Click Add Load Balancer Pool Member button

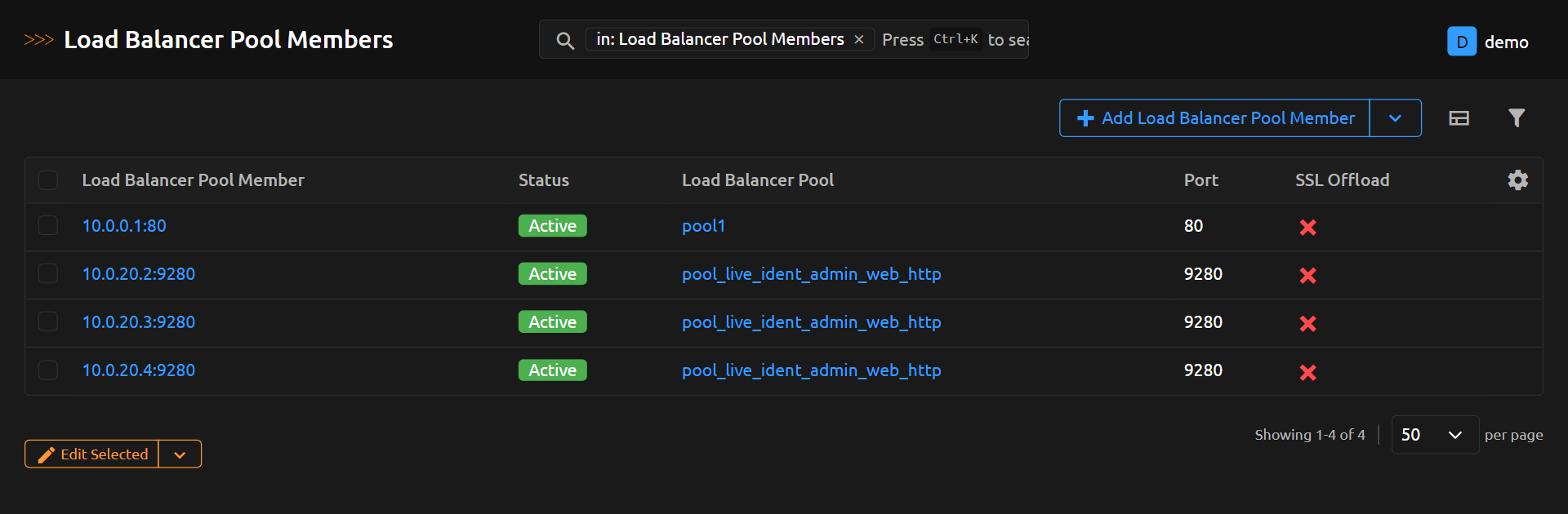[x=1215, y=118]
